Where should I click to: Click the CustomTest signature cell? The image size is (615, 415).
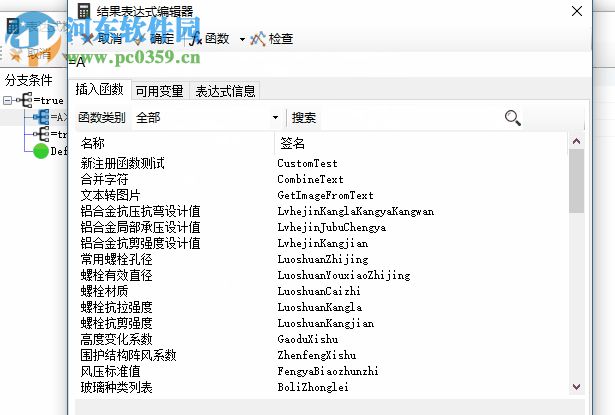pos(307,163)
